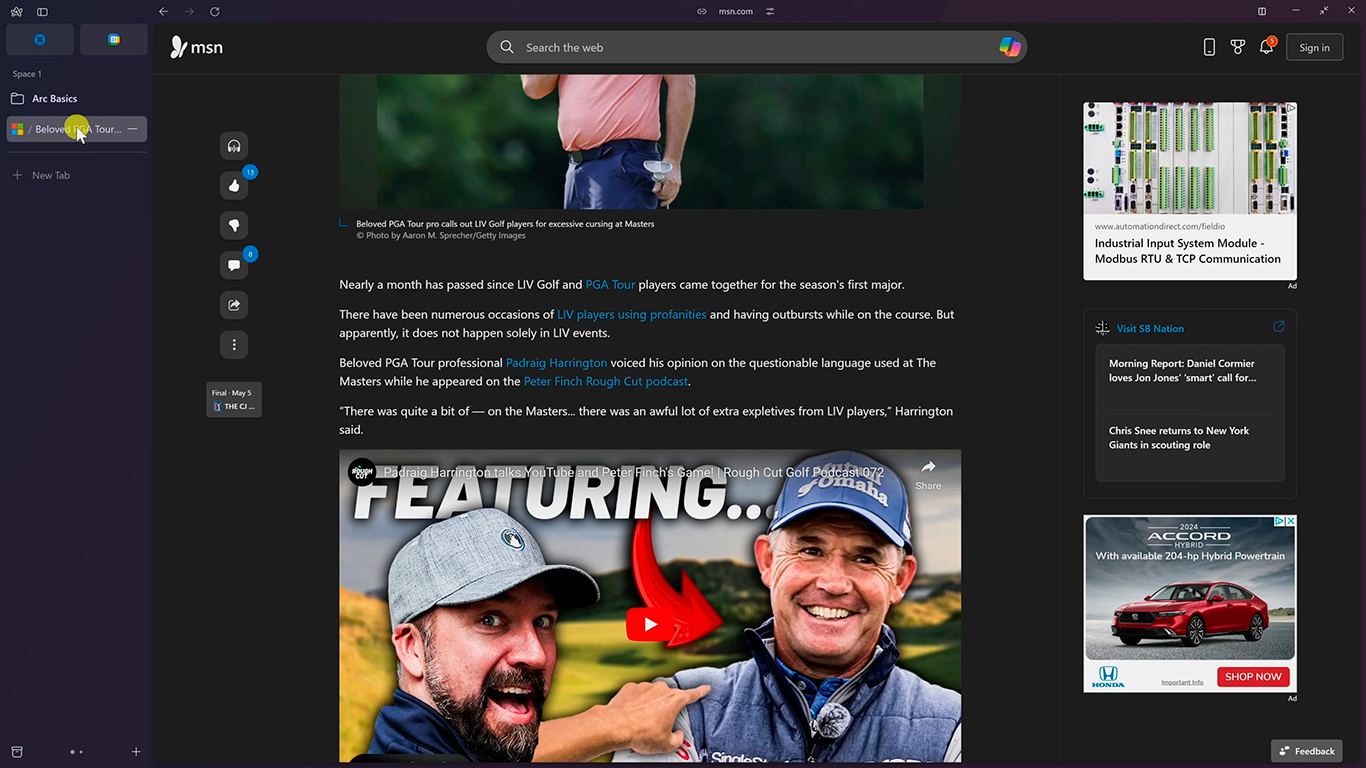
Task: Click the Rough Cut channel avatar
Action: coord(362,472)
